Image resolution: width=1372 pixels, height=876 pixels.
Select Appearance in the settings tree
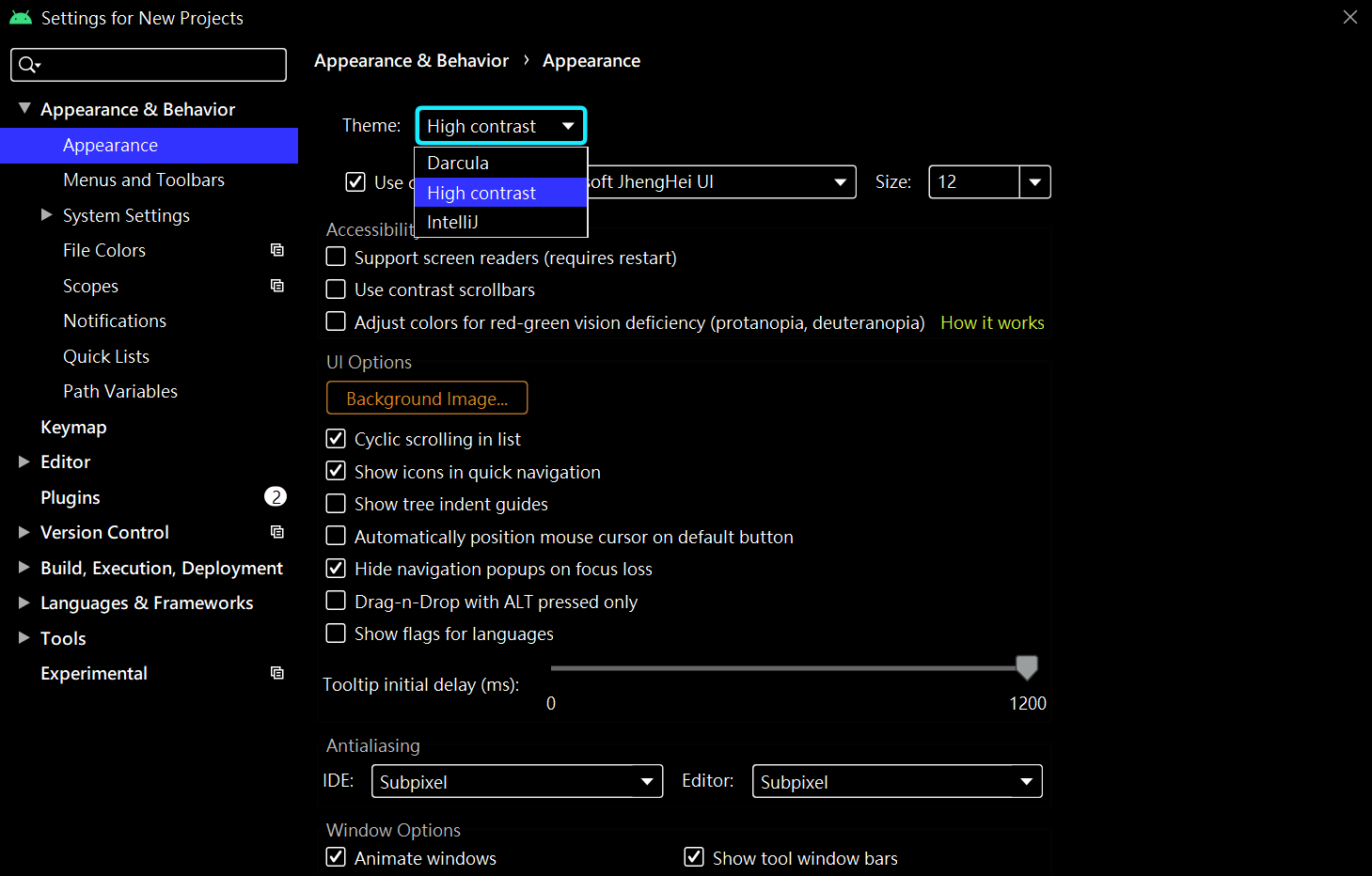(149, 145)
